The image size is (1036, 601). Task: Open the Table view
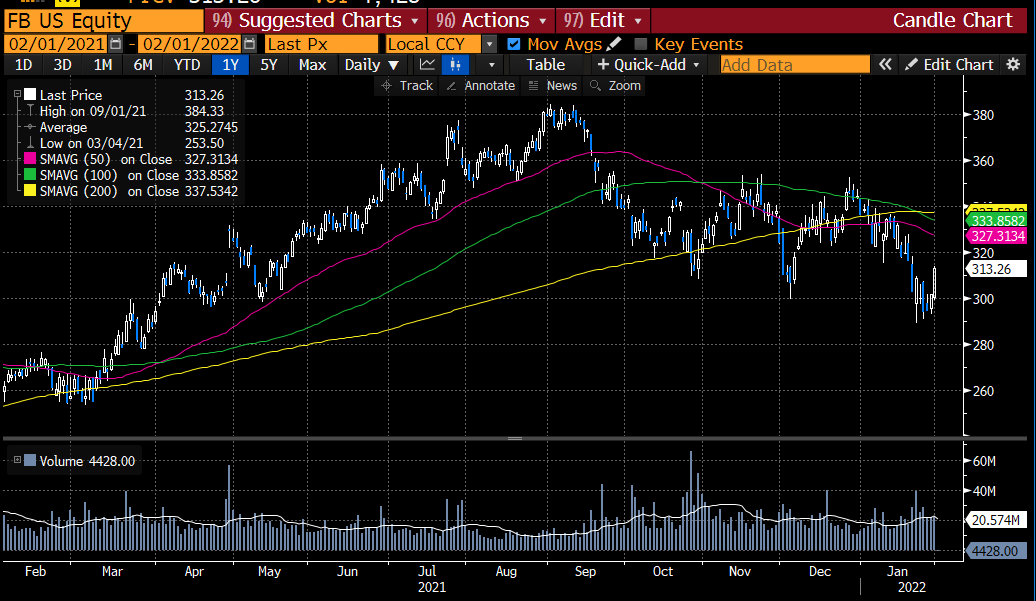click(545, 64)
